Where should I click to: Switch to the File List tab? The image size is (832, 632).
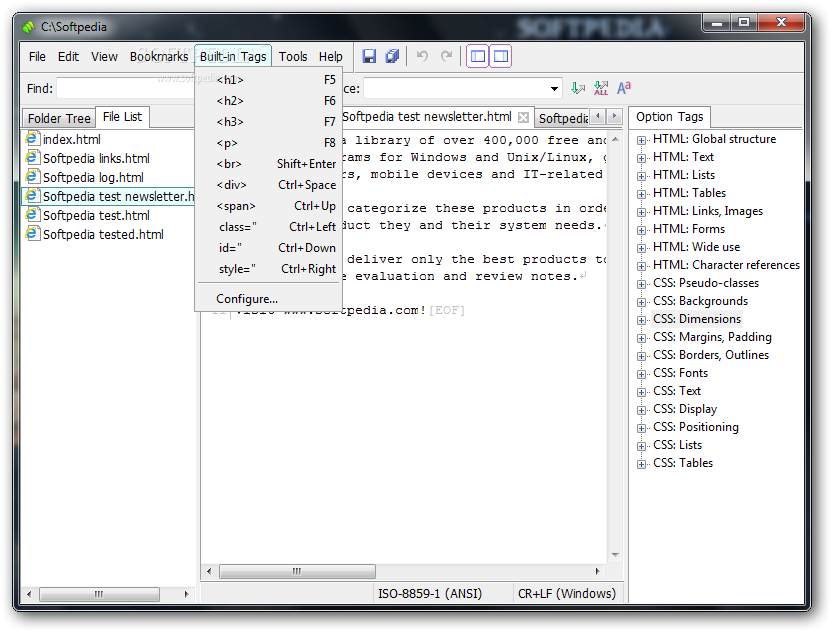[122, 117]
